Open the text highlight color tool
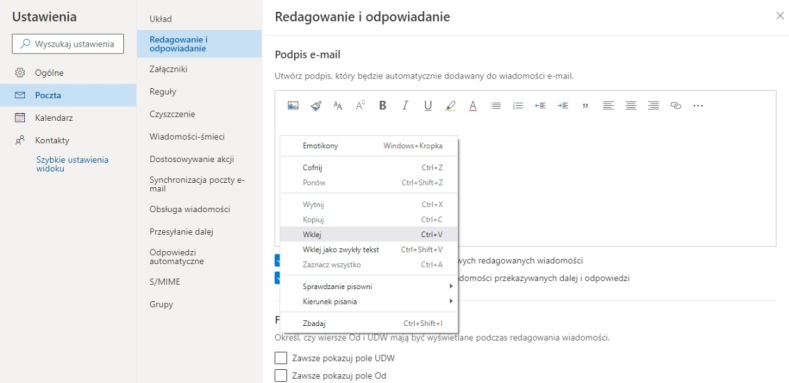This screenshot has height=383, width=789. coord(450,106)
